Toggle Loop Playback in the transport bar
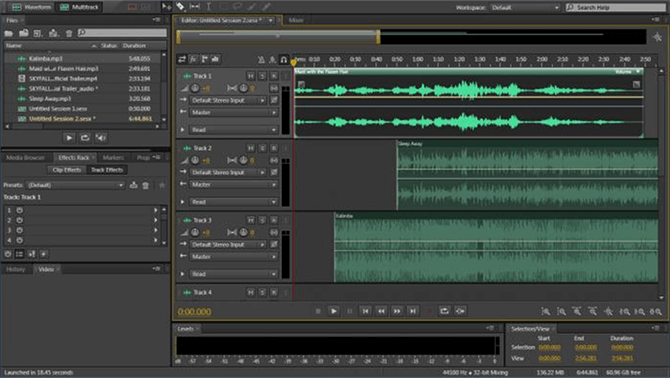The image size is (670, 378). click(444, 311)
